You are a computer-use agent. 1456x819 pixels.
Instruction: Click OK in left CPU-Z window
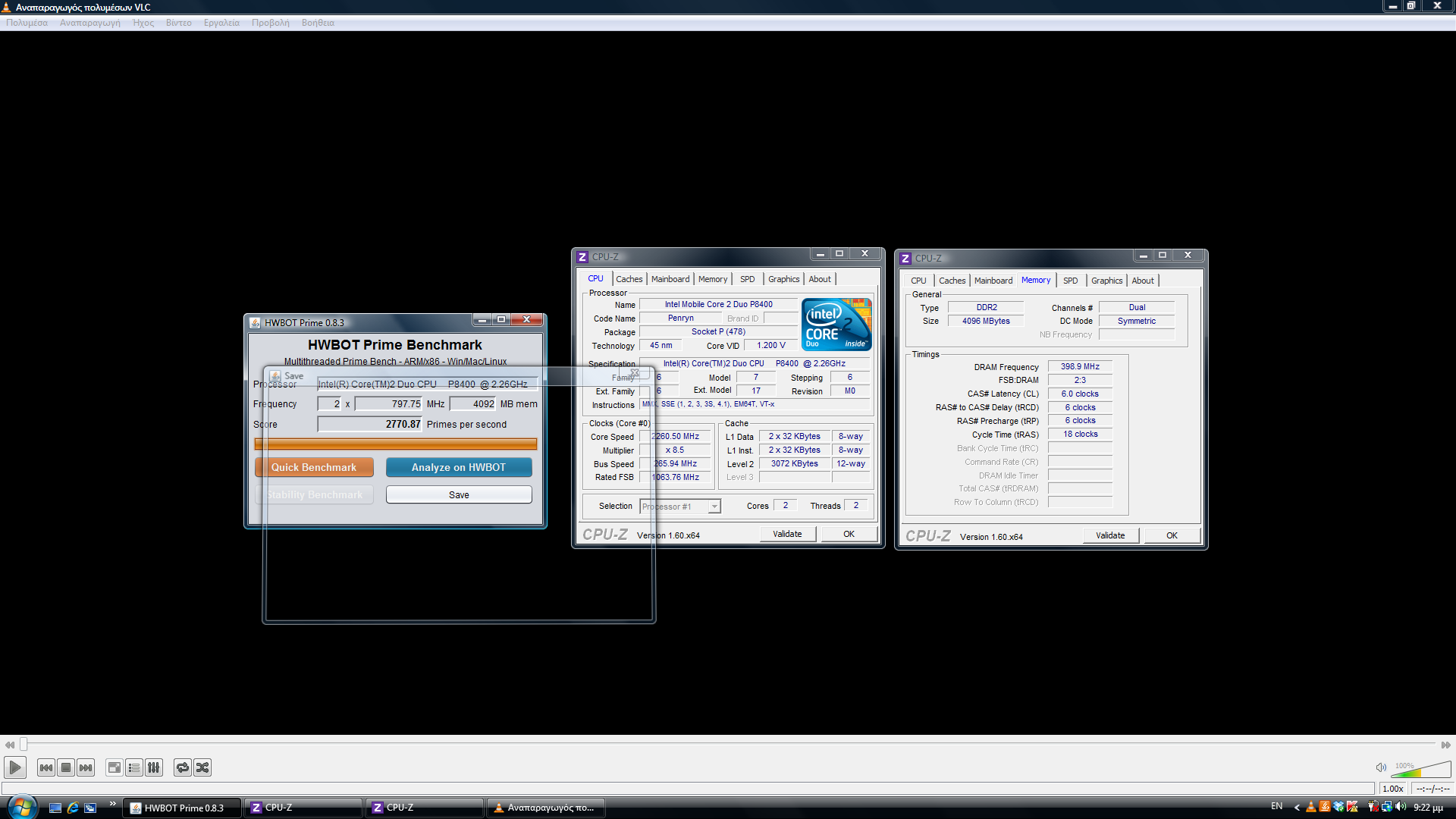coord(849,534)
